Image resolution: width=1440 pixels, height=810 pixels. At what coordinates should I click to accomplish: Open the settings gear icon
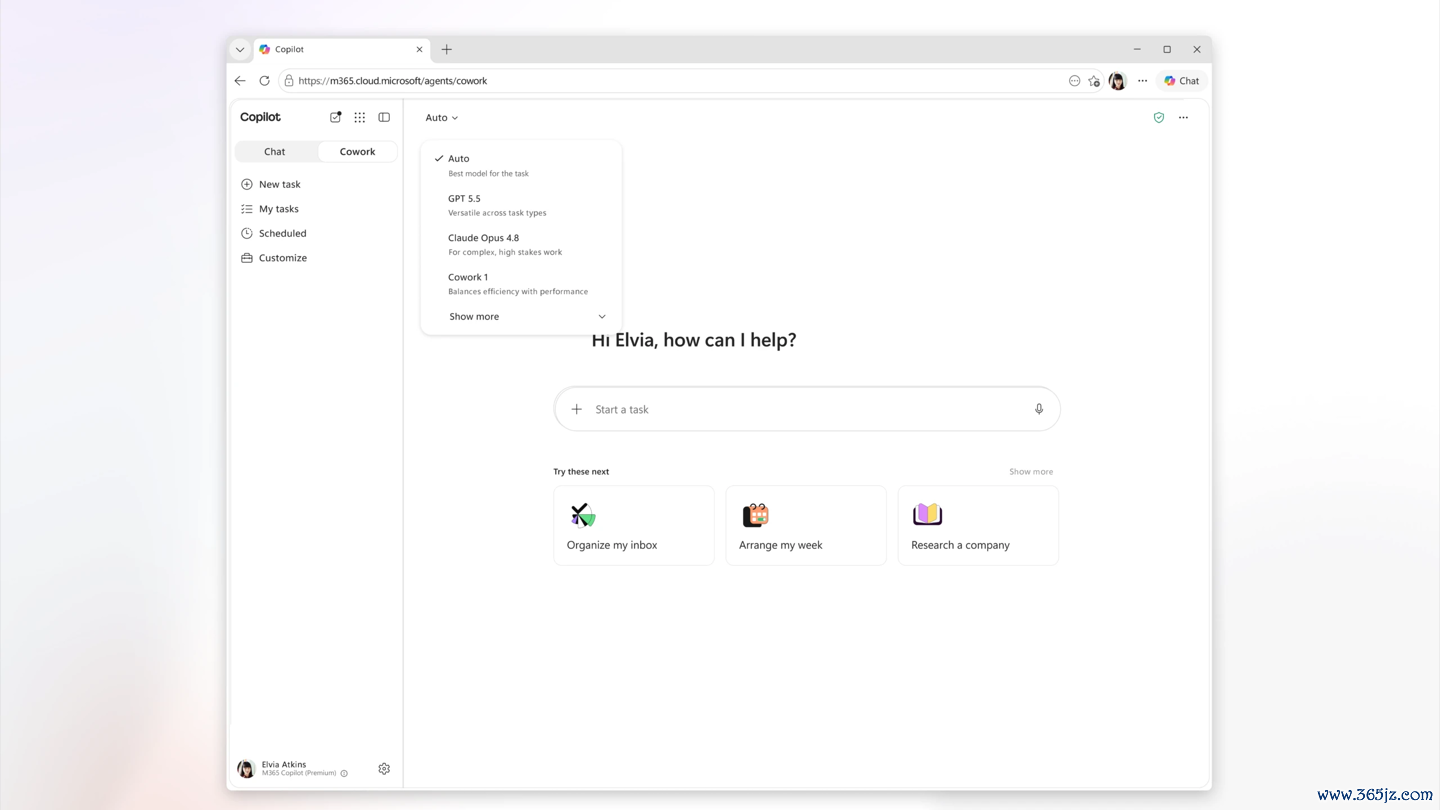tap(384, 769)
